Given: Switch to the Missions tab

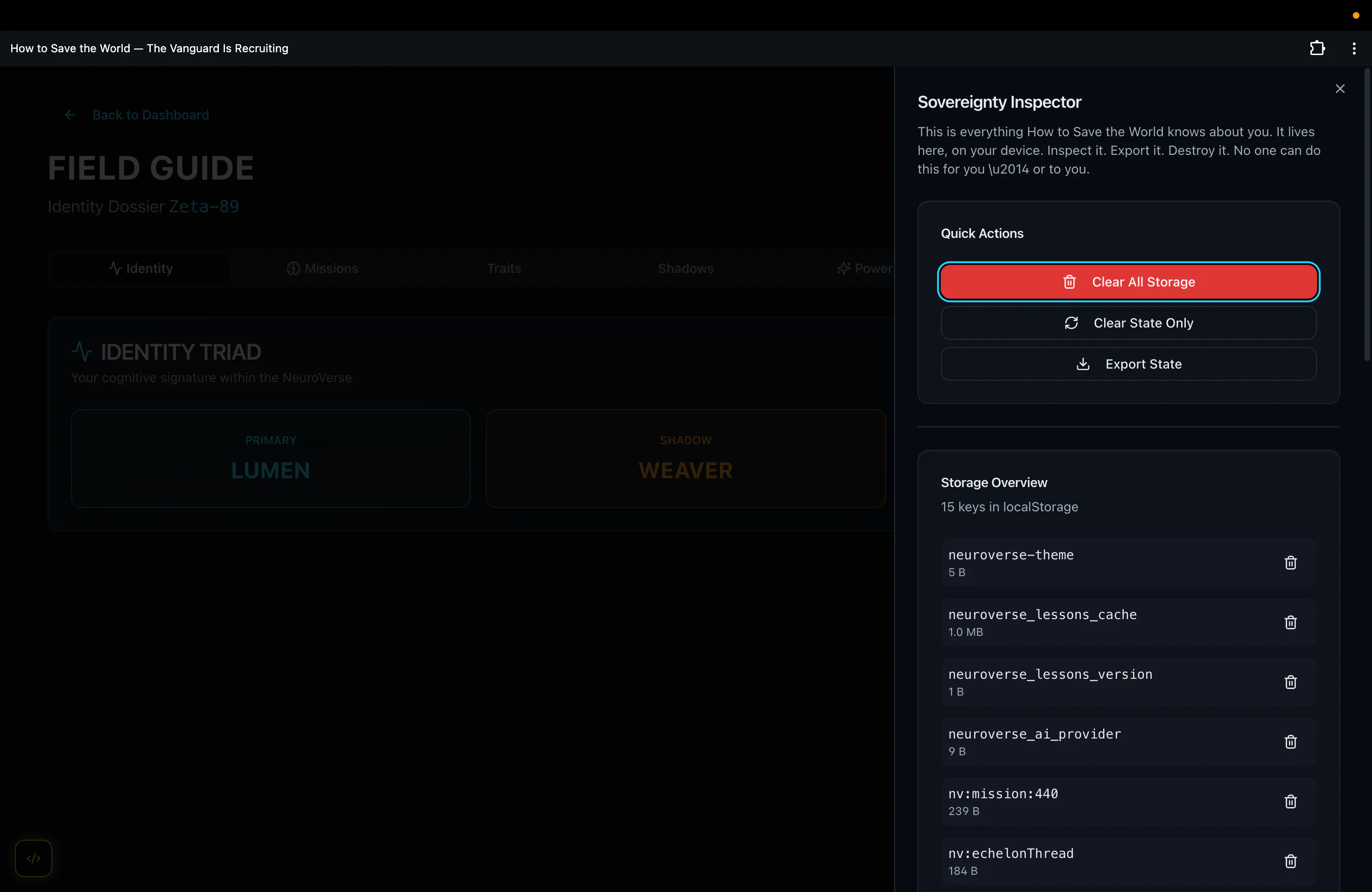Looking at the screenshot, I should coord(322,269).
